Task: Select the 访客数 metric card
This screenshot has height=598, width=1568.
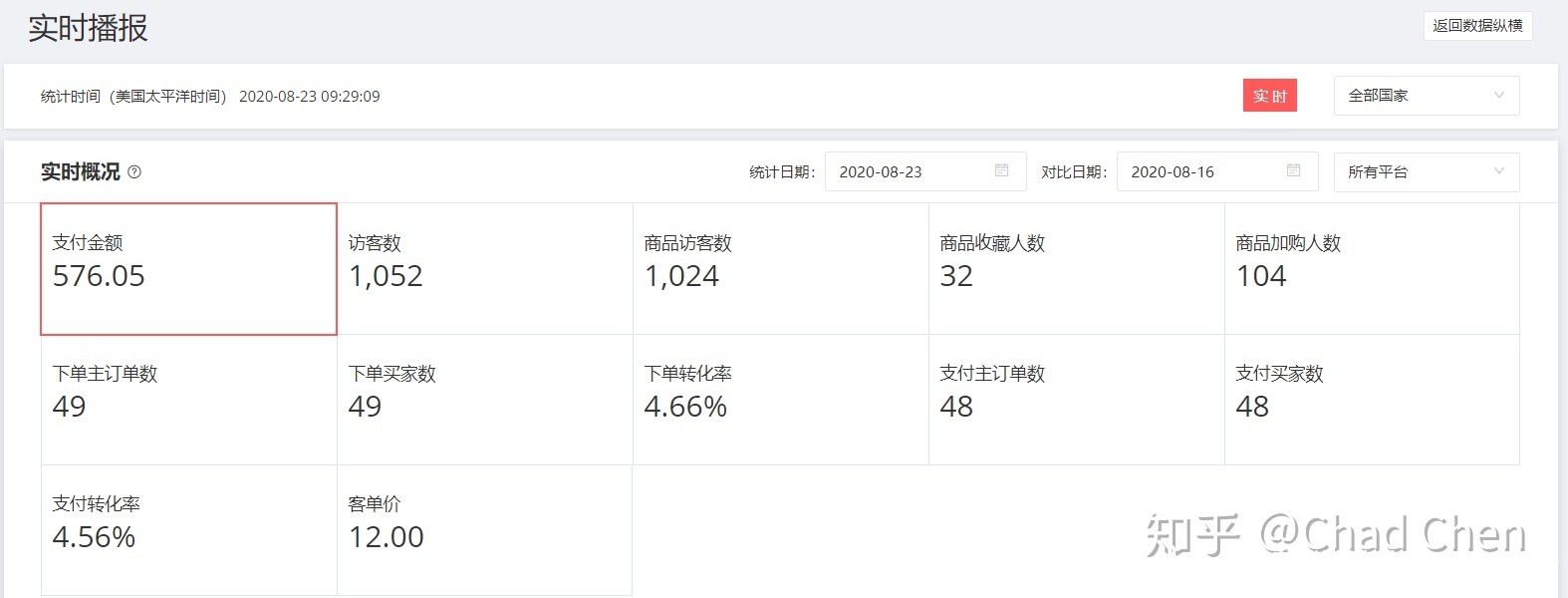Action: coord(484,269)
